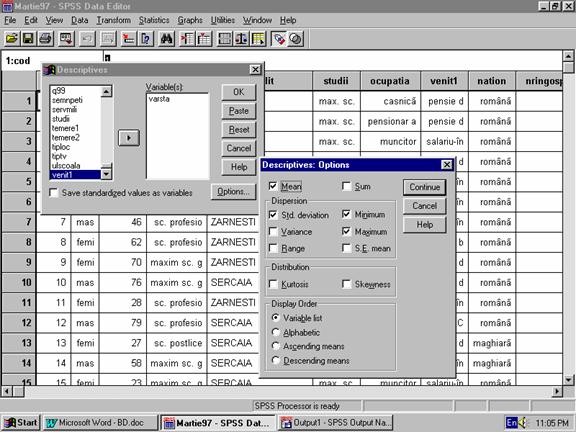Click the Insert Variable toolbar icon
Viewport: 576px width, 432px height.
point(204,39)
